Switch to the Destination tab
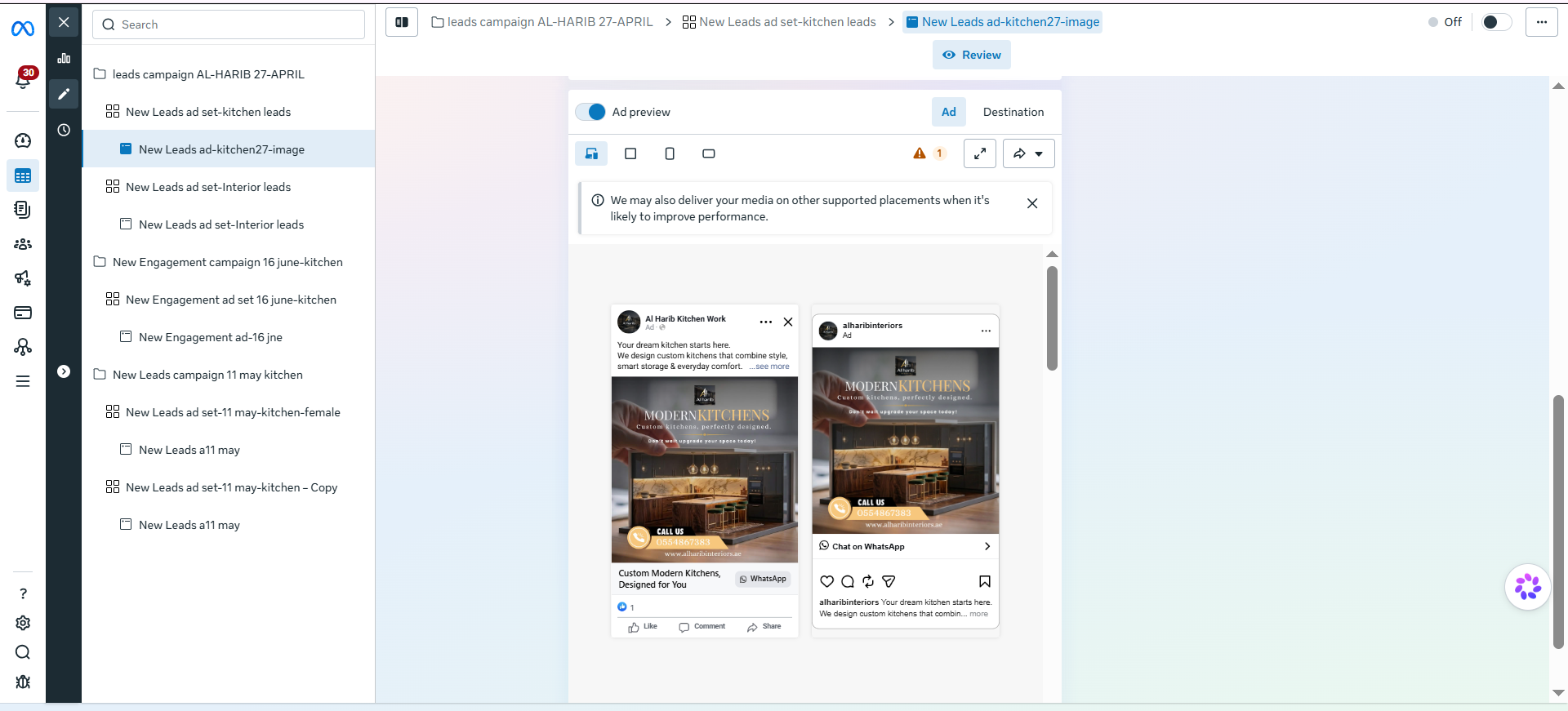 tap(1013, 112)
